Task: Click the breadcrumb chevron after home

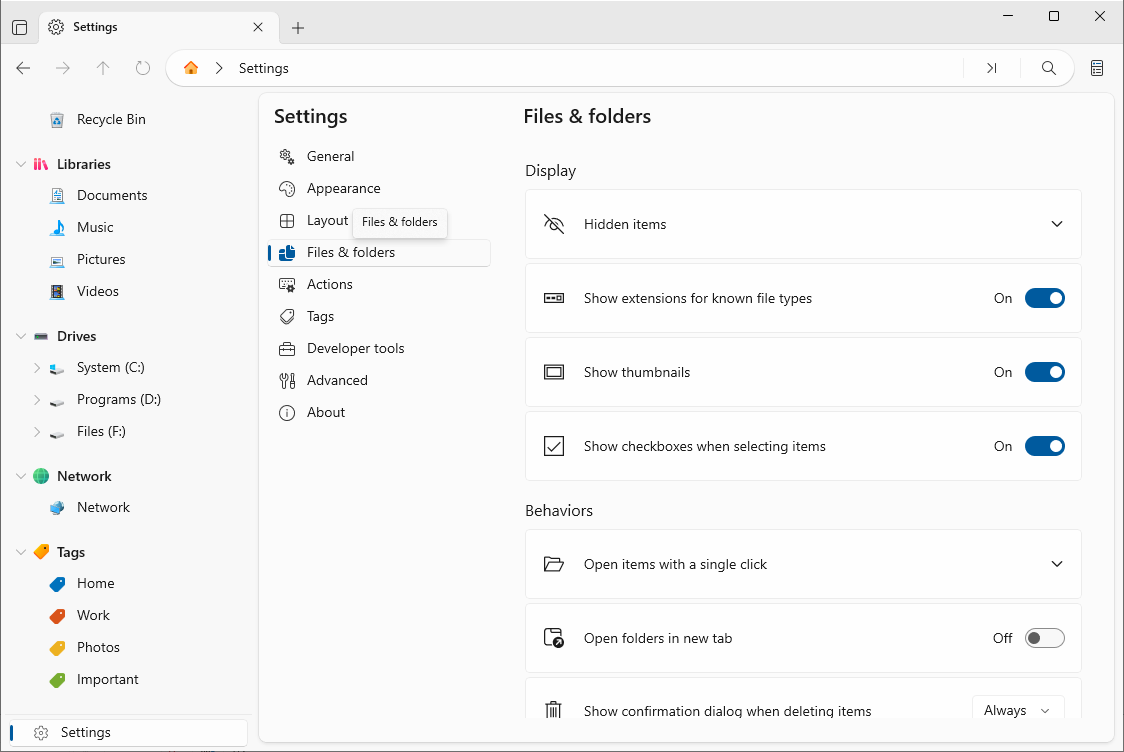Action: 219,68
